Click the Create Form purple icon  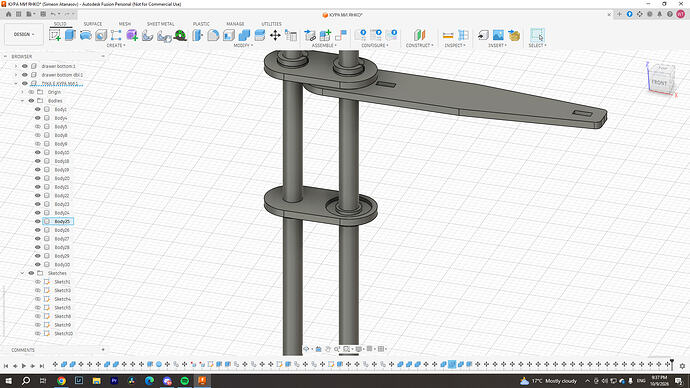(x=132, y=35)
